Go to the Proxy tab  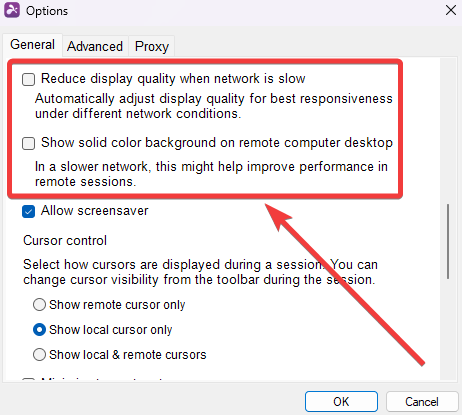click(152, 46)
